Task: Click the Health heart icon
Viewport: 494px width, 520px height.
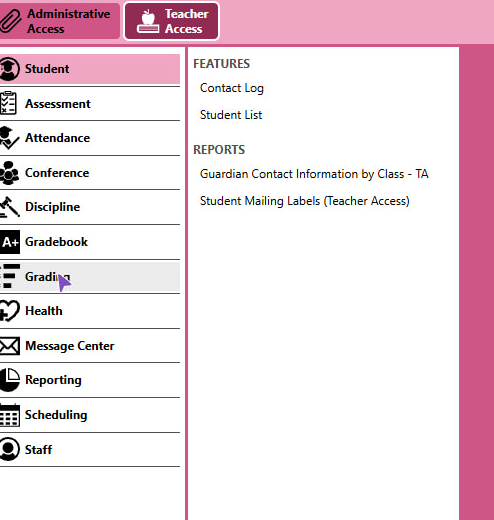Action: pos(10,311)
